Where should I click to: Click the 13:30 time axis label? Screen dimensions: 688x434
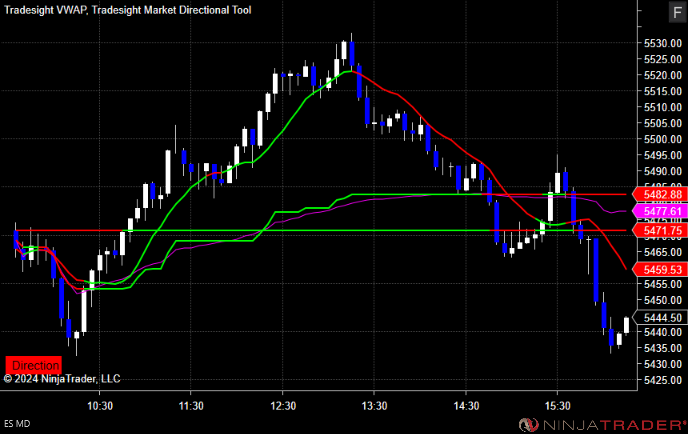click(374, 406)
